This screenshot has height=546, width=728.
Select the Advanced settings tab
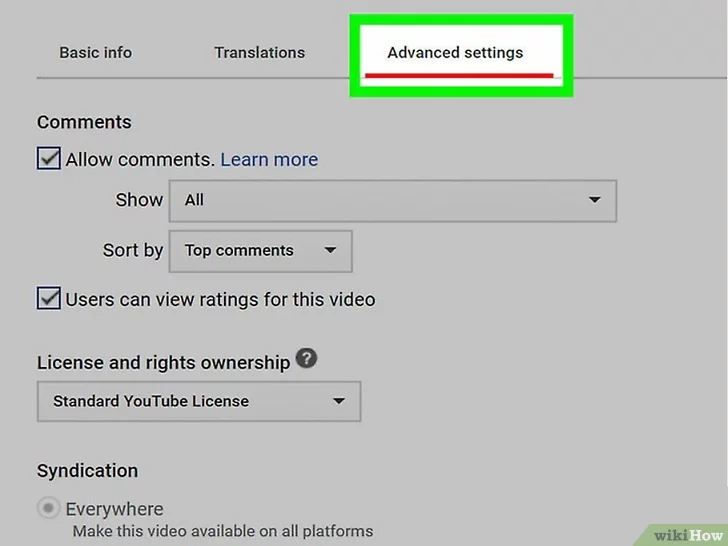455,52
